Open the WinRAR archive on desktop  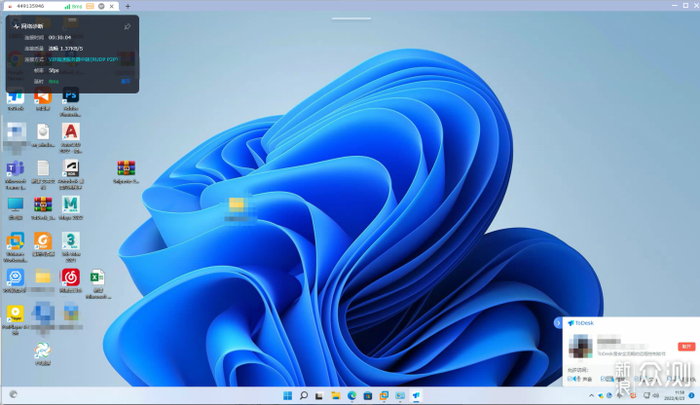[126, 170]
